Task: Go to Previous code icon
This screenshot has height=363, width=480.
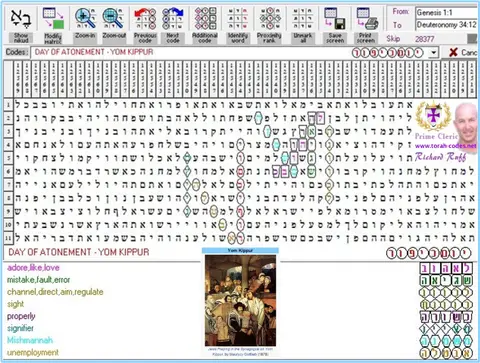Action: point(145,19)
